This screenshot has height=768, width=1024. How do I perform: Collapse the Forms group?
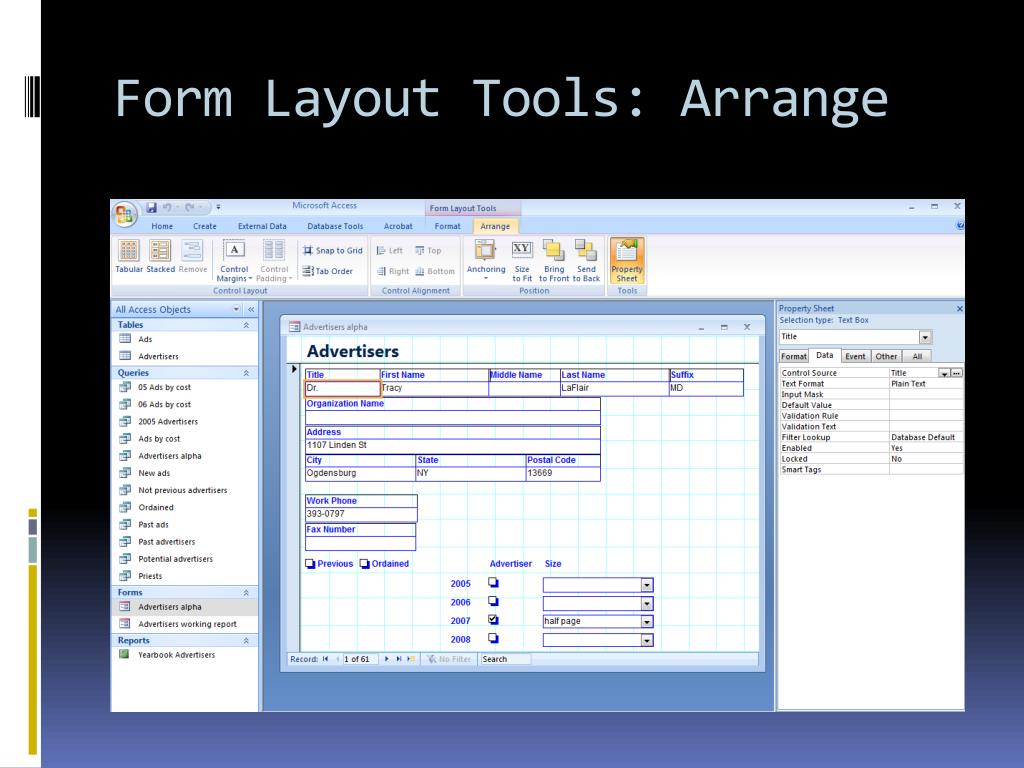pos(246,593)
